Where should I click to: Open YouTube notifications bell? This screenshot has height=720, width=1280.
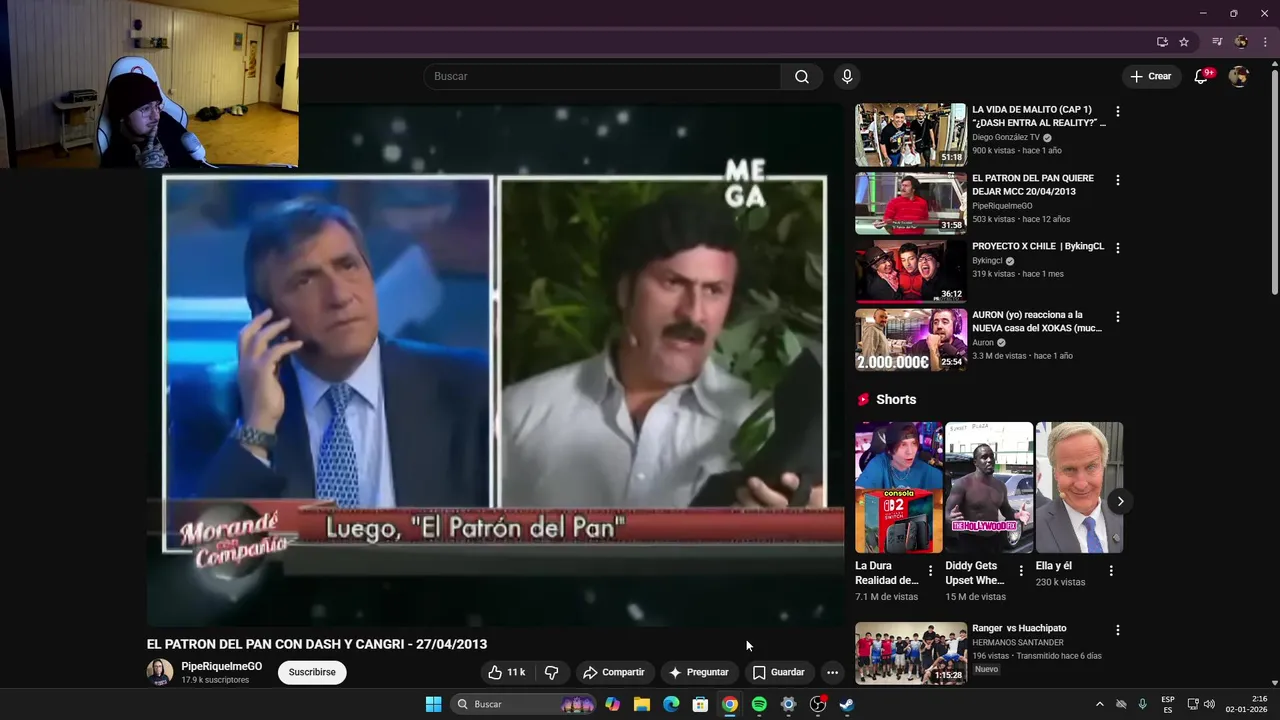(1202, 77)
